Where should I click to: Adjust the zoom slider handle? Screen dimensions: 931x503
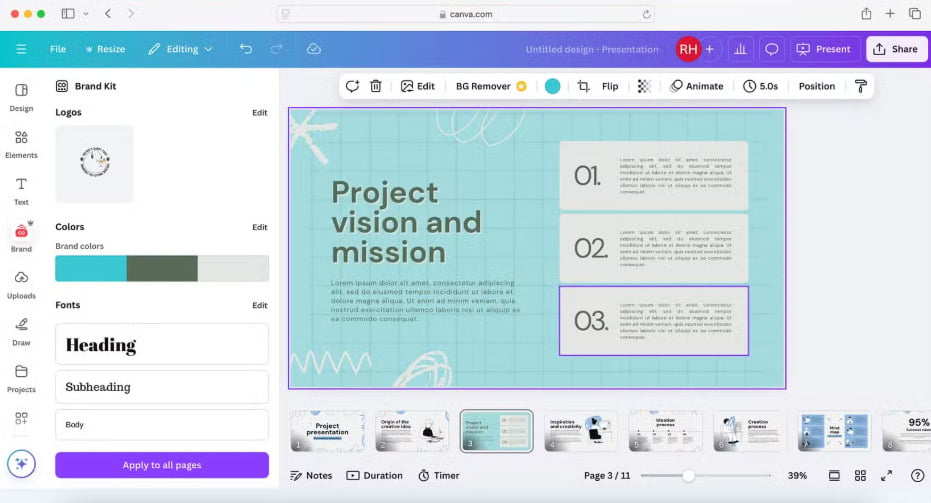(x=688, y=476)
